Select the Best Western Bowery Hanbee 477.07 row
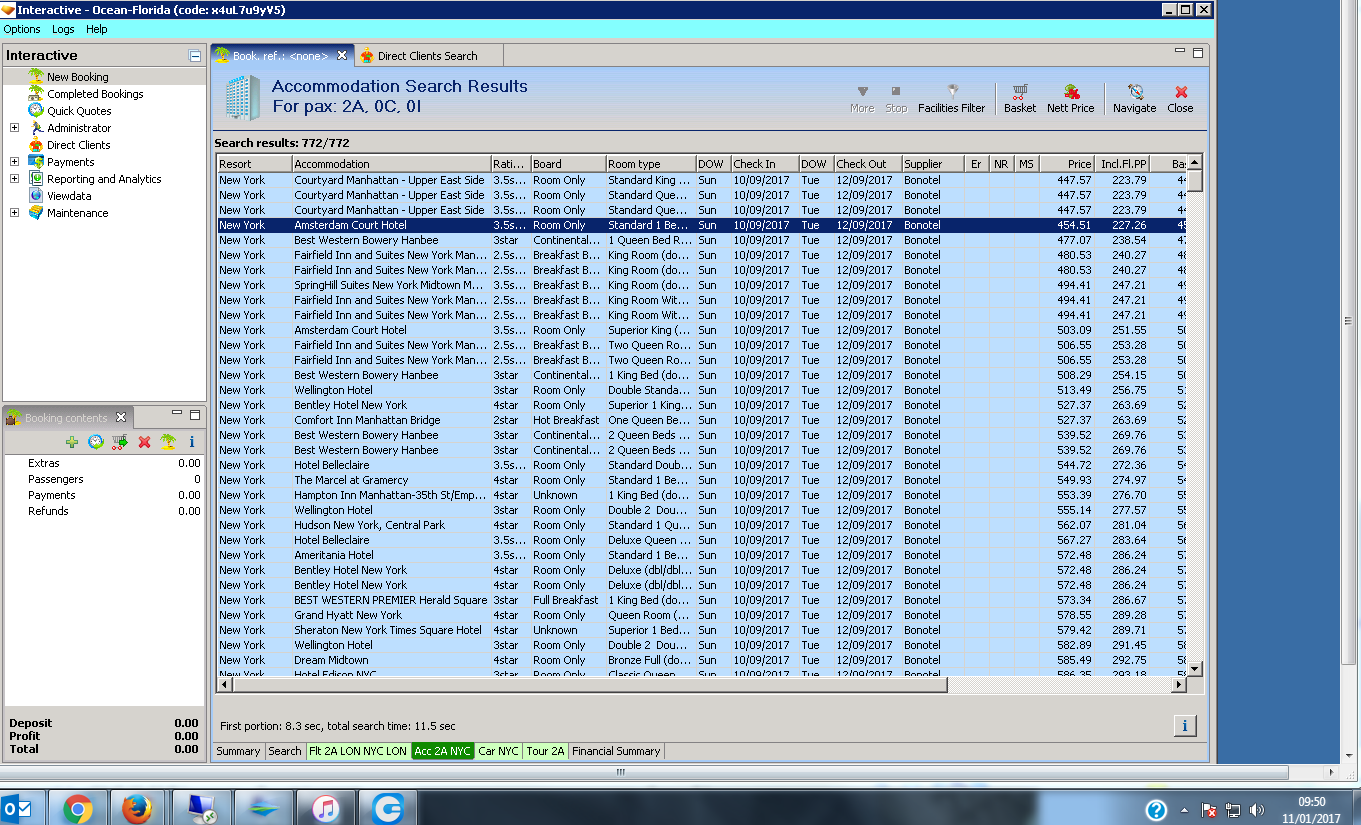Screen dimensions: 1361x825 (702, 240)
